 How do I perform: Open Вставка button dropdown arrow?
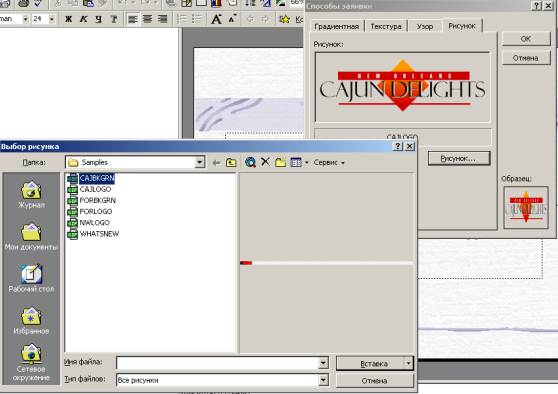tap(408, 363)
